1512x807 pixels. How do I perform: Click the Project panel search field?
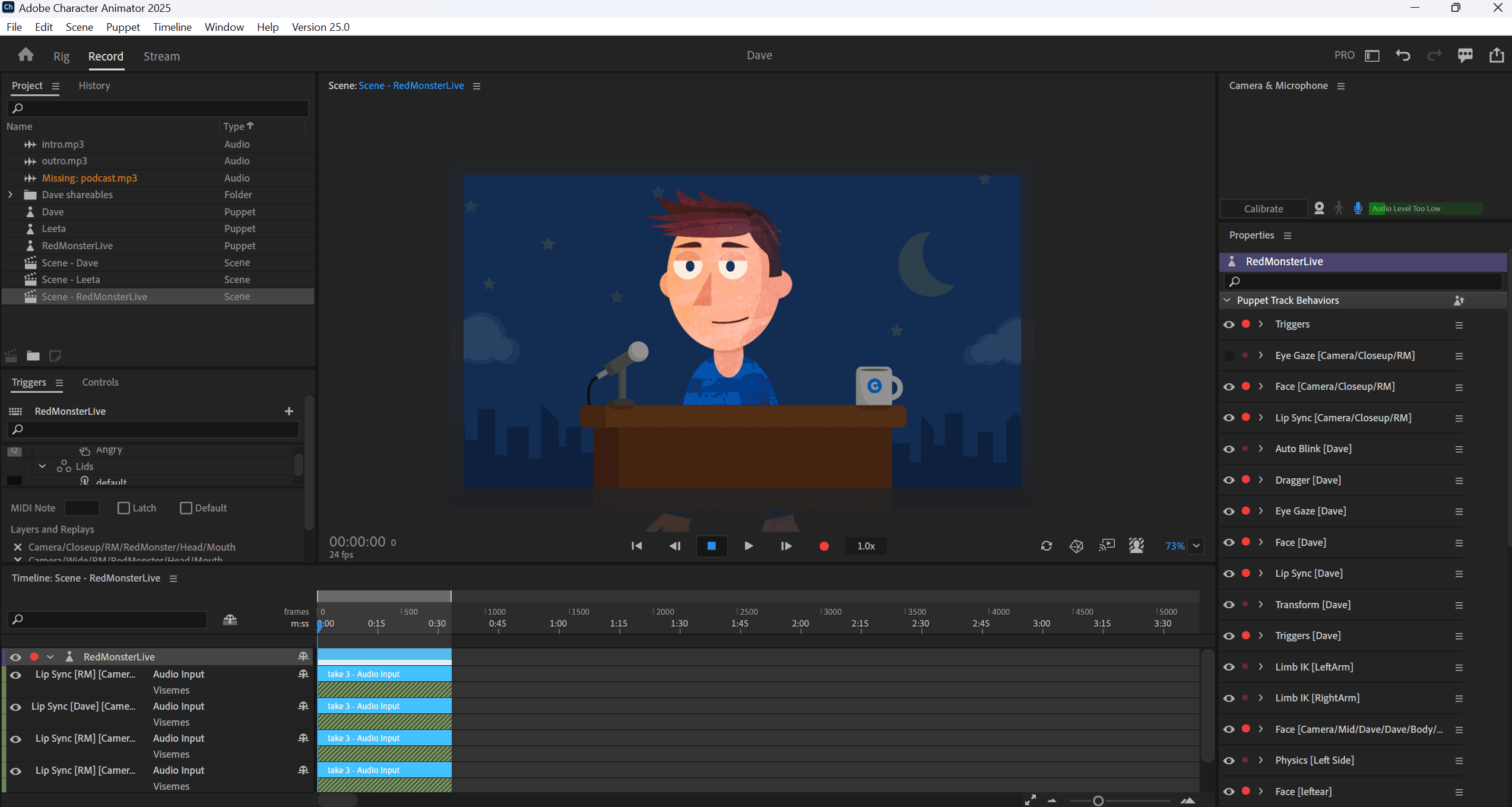pyautogui.click(x=158, y=108)
